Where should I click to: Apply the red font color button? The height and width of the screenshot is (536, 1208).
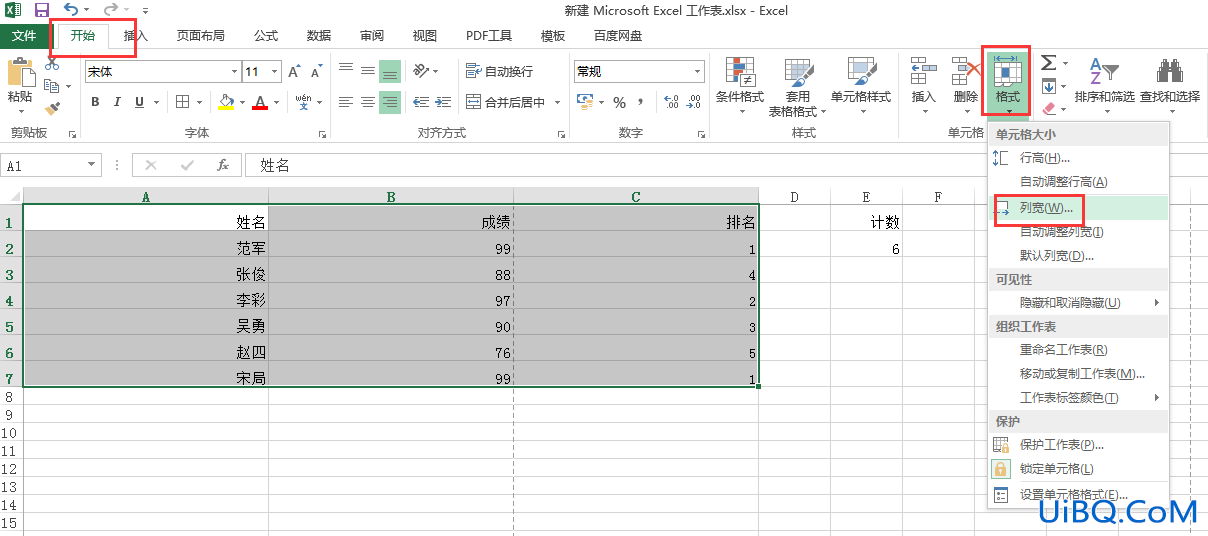coord(261,102)
